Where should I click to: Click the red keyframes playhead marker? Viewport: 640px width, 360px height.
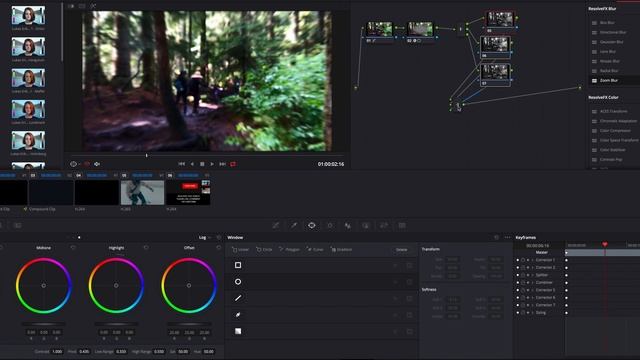tap(605, 244)
